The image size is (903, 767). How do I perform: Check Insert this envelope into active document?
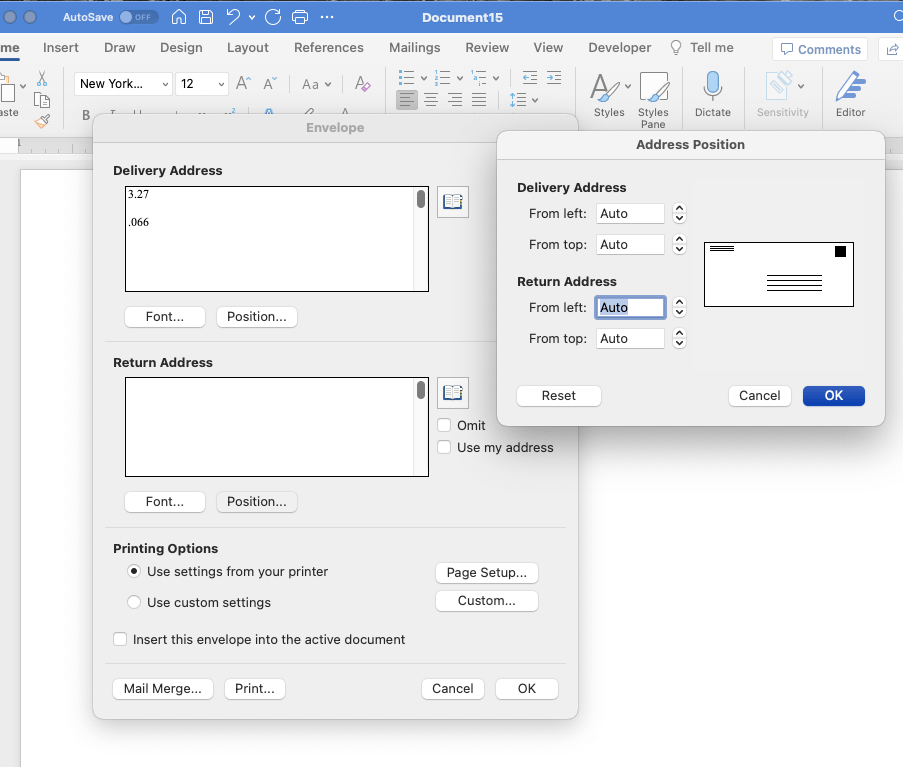point(120,639)
